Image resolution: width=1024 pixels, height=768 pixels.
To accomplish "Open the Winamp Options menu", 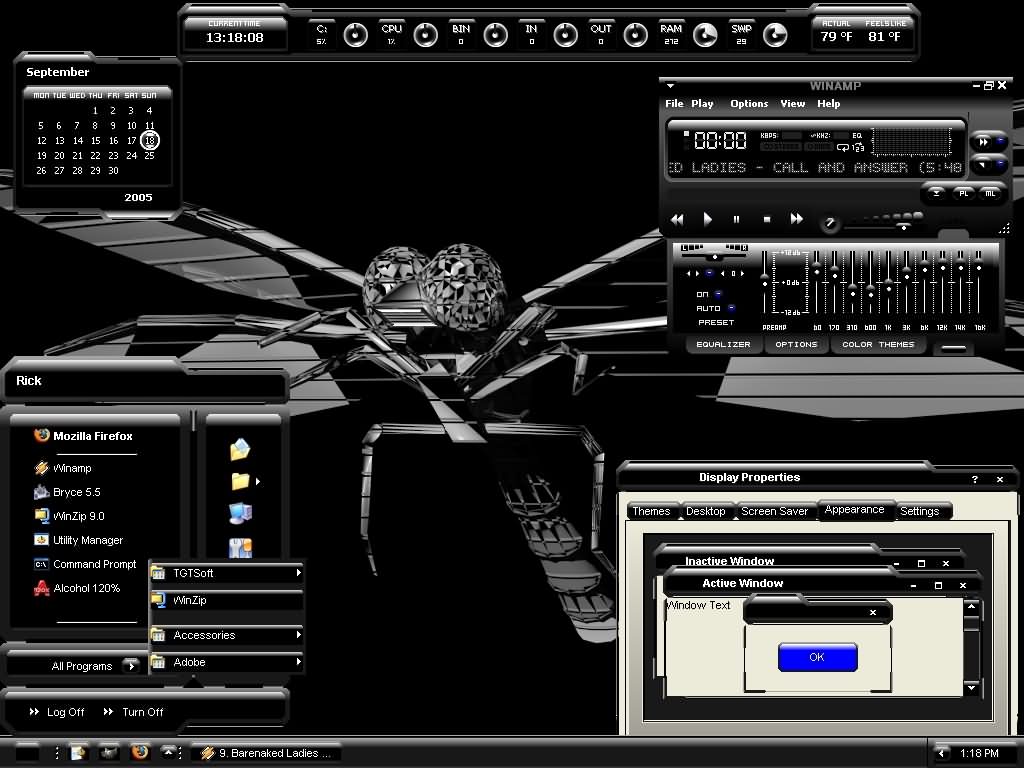I will pyautogui.click(x=749, y=104).
